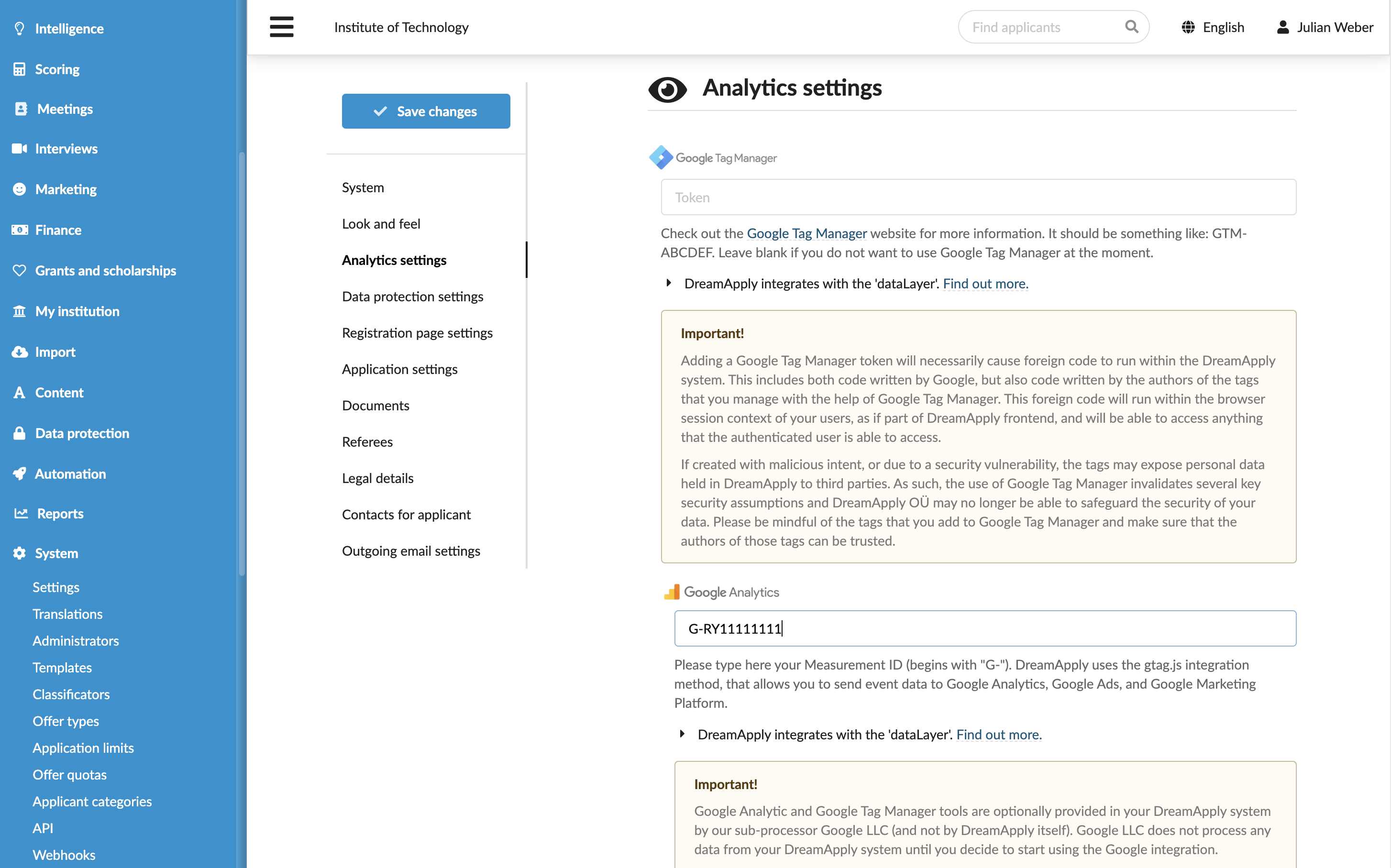
Task: Click the Import cloud download icon
Action: (20, 352)
